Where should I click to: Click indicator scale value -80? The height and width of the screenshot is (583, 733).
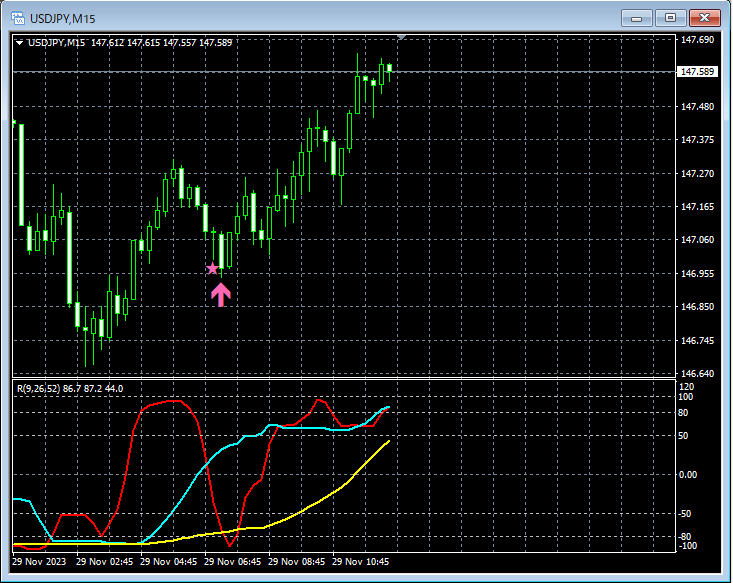tap(684, 537)
